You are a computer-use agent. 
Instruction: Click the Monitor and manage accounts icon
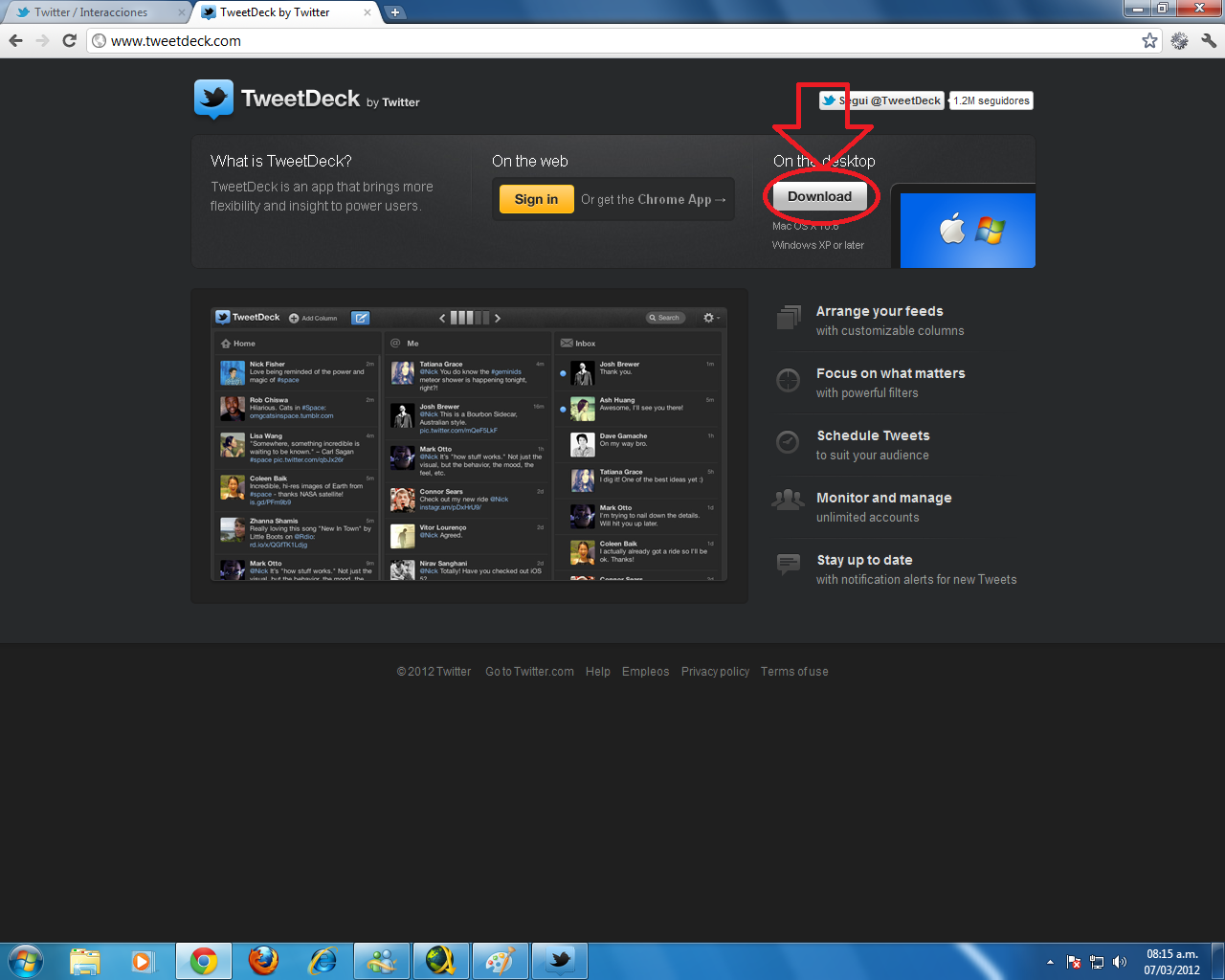(788, 499)
